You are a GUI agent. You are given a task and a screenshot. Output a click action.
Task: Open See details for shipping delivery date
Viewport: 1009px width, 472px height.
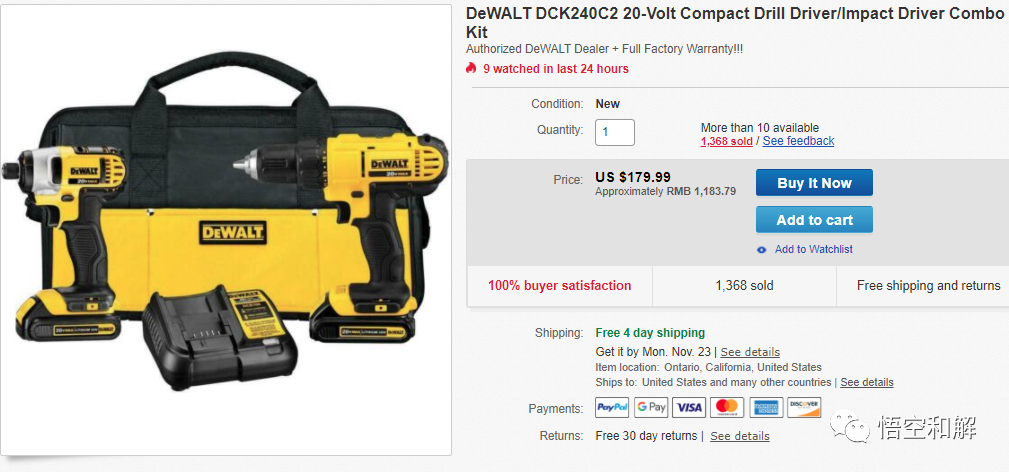coord(750,352)
